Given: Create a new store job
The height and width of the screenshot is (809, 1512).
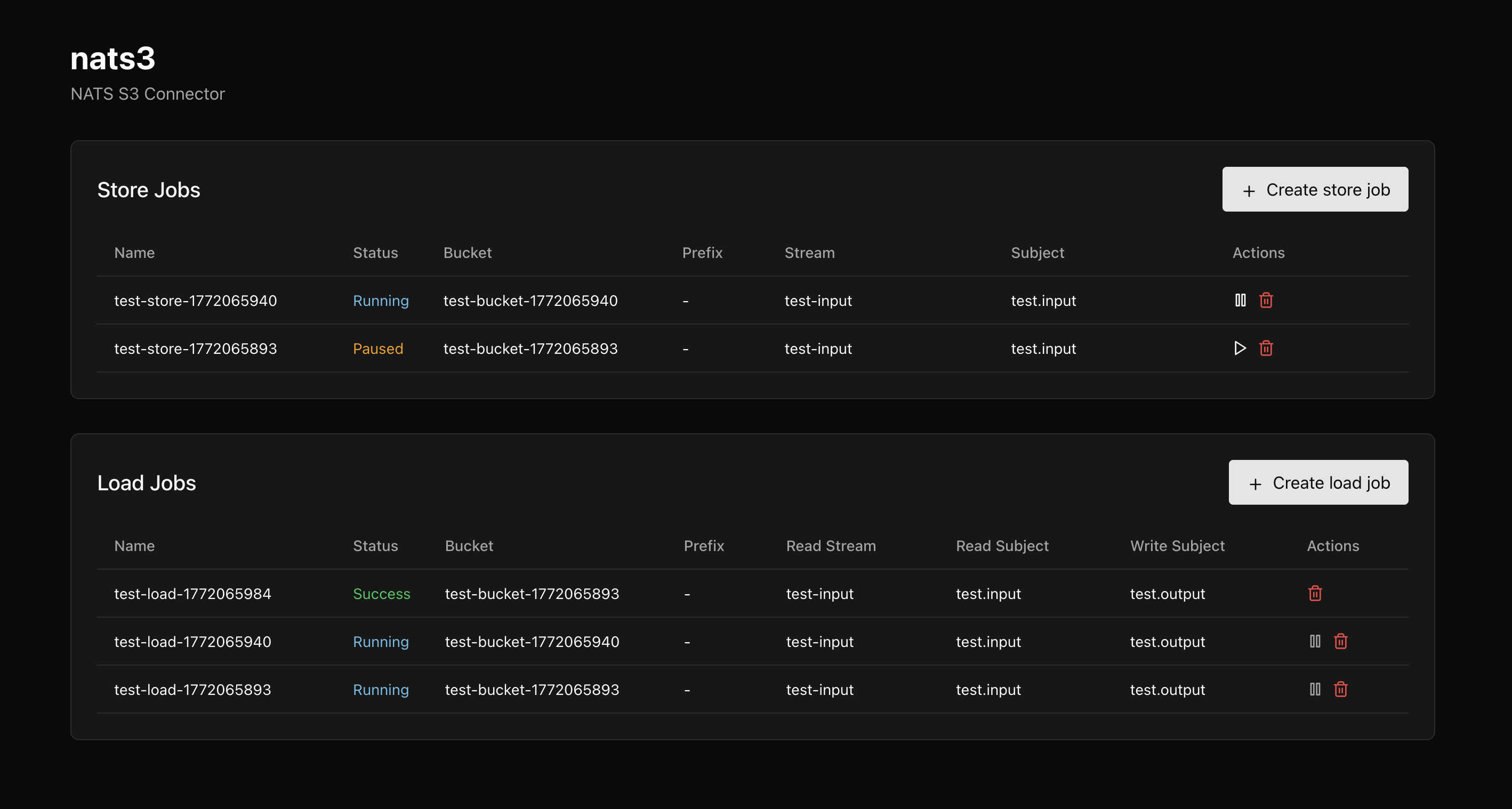Looking at the screenshot, I should click(x=1315, y=190).
